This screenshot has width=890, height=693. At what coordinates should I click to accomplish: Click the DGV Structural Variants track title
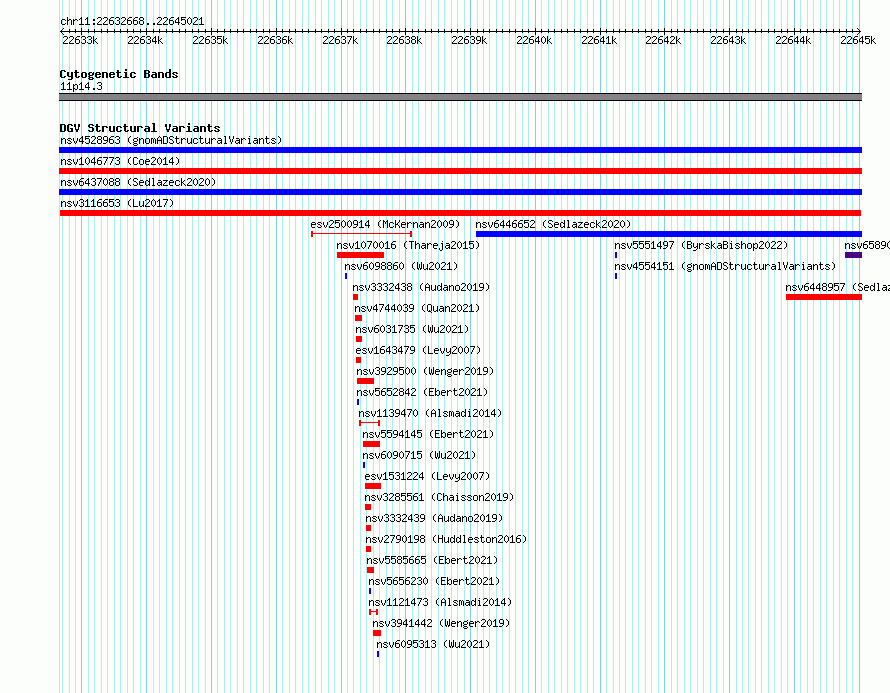[140, 128]
